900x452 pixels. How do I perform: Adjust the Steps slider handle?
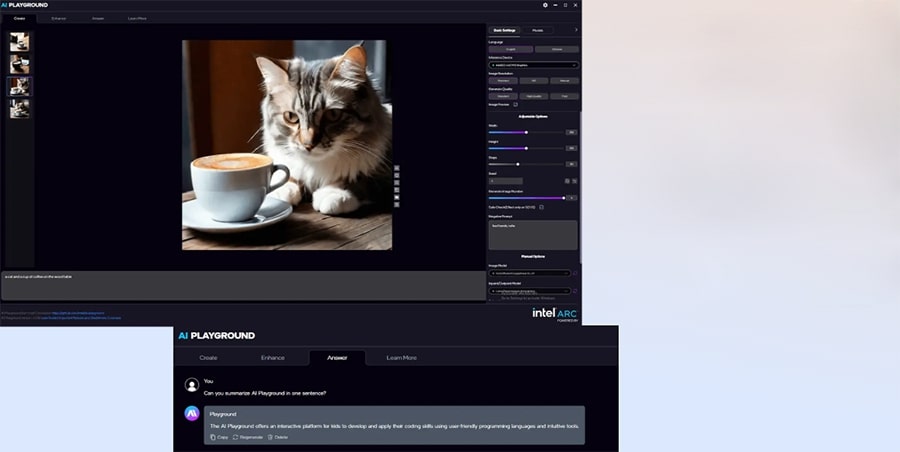tap(517, 164)
